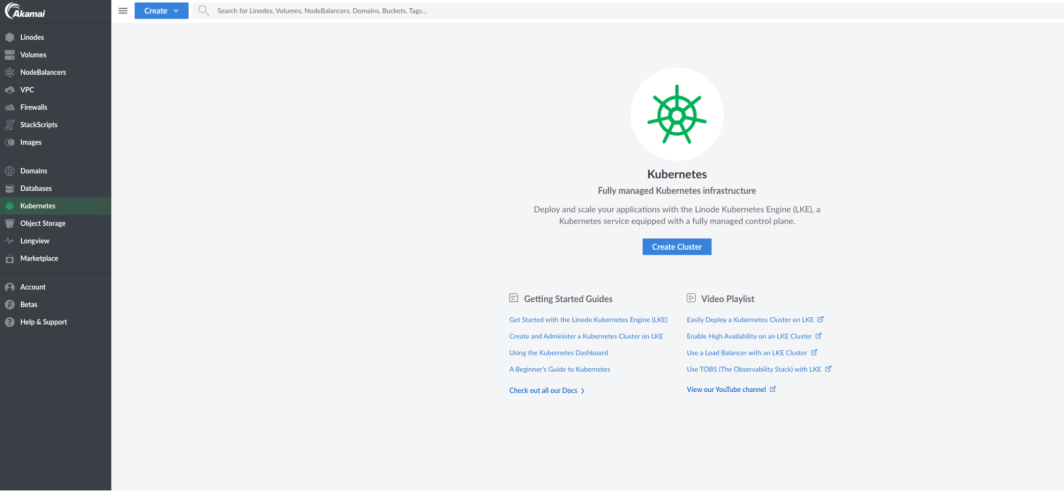The height and width of the screenshot is (491, 1064).
Task: Select Account in the sidebar
Action: (x=33, y=287)
